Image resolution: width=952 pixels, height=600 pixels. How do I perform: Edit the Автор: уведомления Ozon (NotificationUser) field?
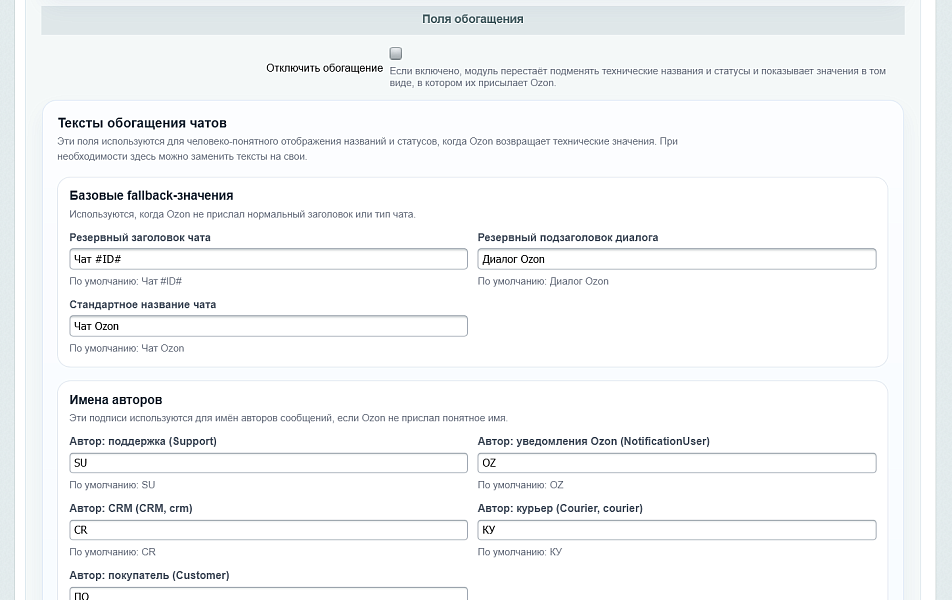click(677, 463)
